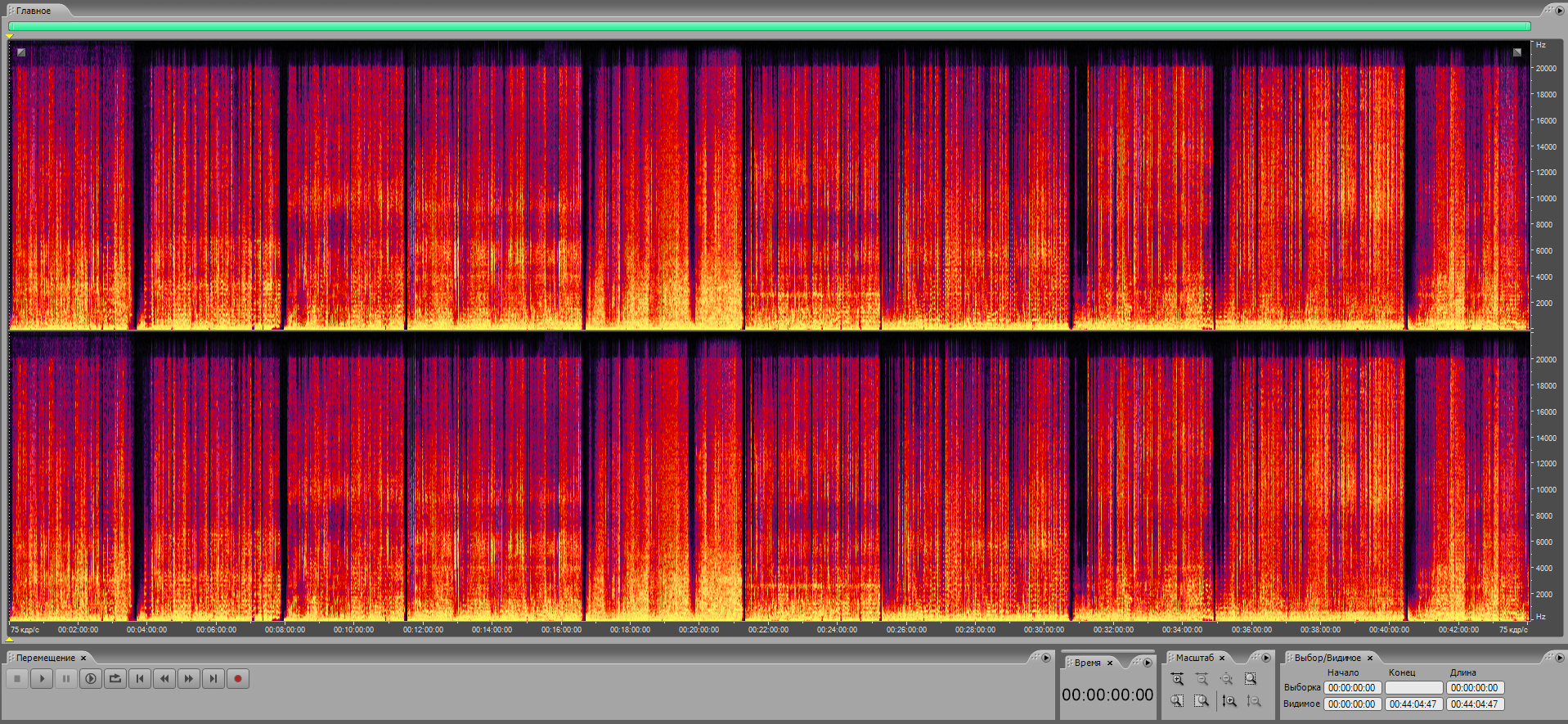Viewport: 1568px width, 724px height.
Task: Select the Главное panel tab
Action: click(34, 11)
